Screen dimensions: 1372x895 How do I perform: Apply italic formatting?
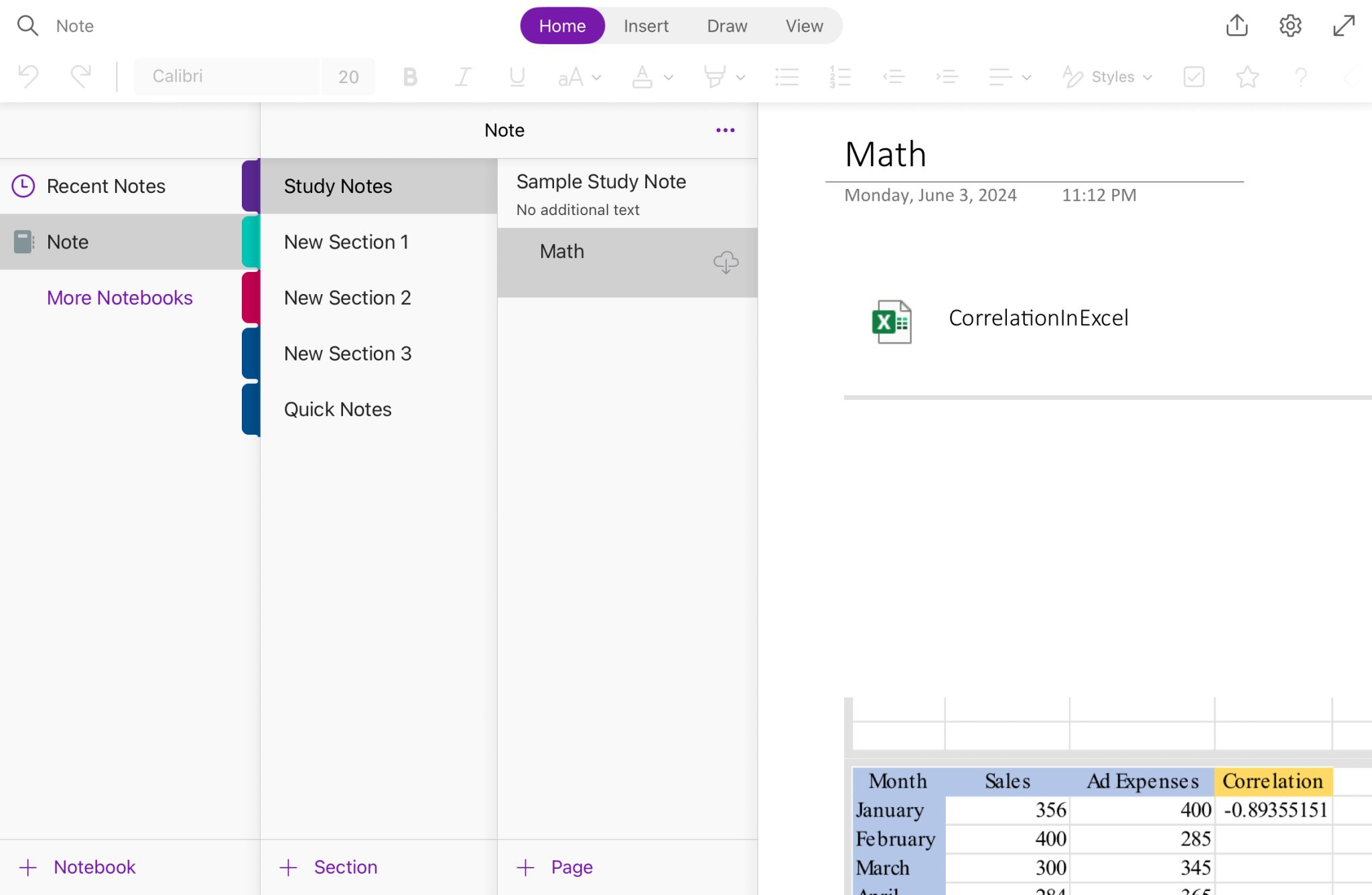tap(463, 76)
